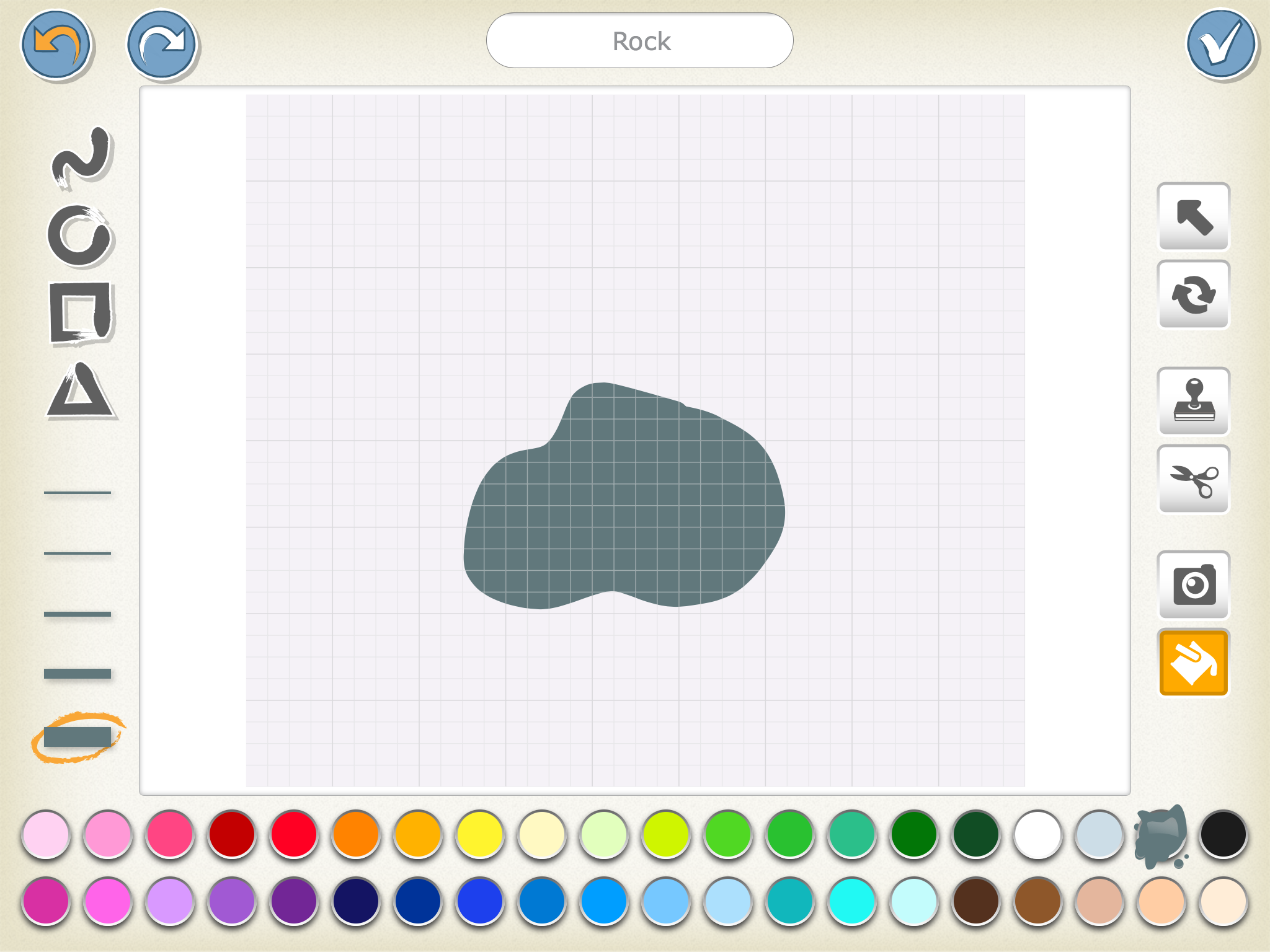Screen dimensions: 1270x952
Task: Select the rotate tool
Action: point(1194,294)
